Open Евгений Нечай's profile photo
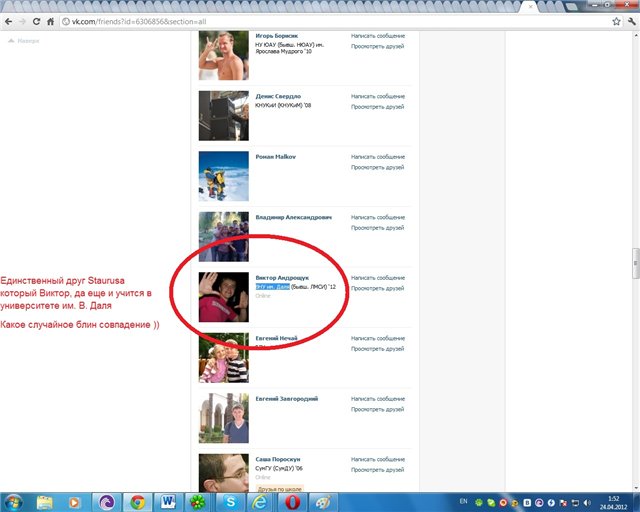 pos(224,357)
